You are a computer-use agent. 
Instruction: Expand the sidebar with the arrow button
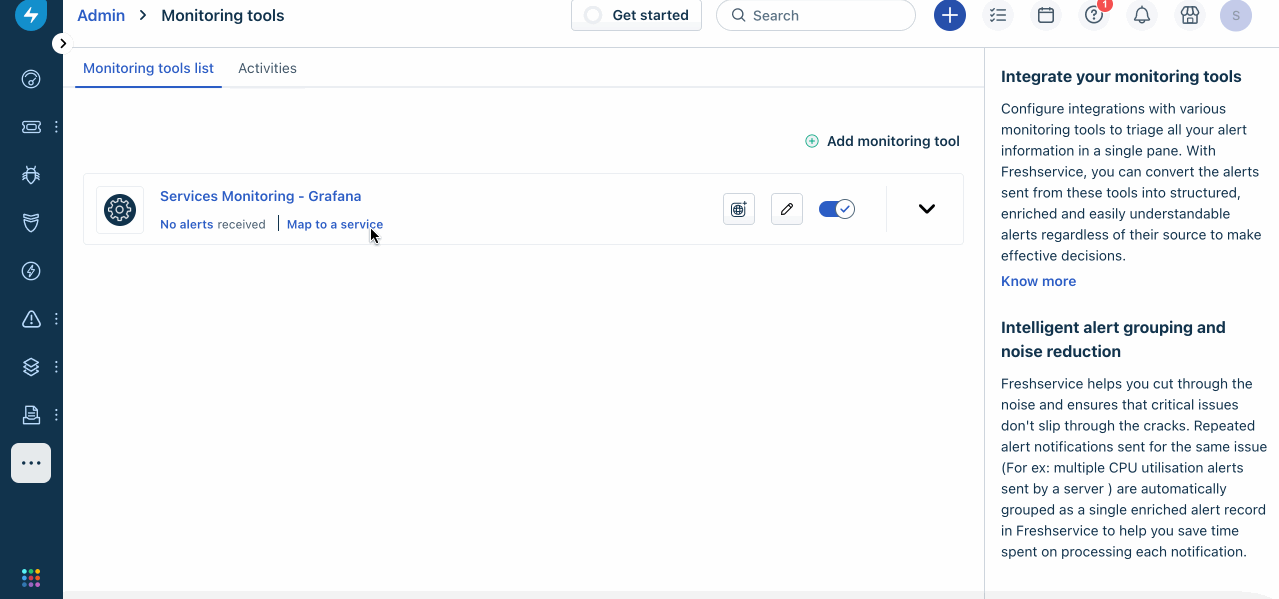62,44
